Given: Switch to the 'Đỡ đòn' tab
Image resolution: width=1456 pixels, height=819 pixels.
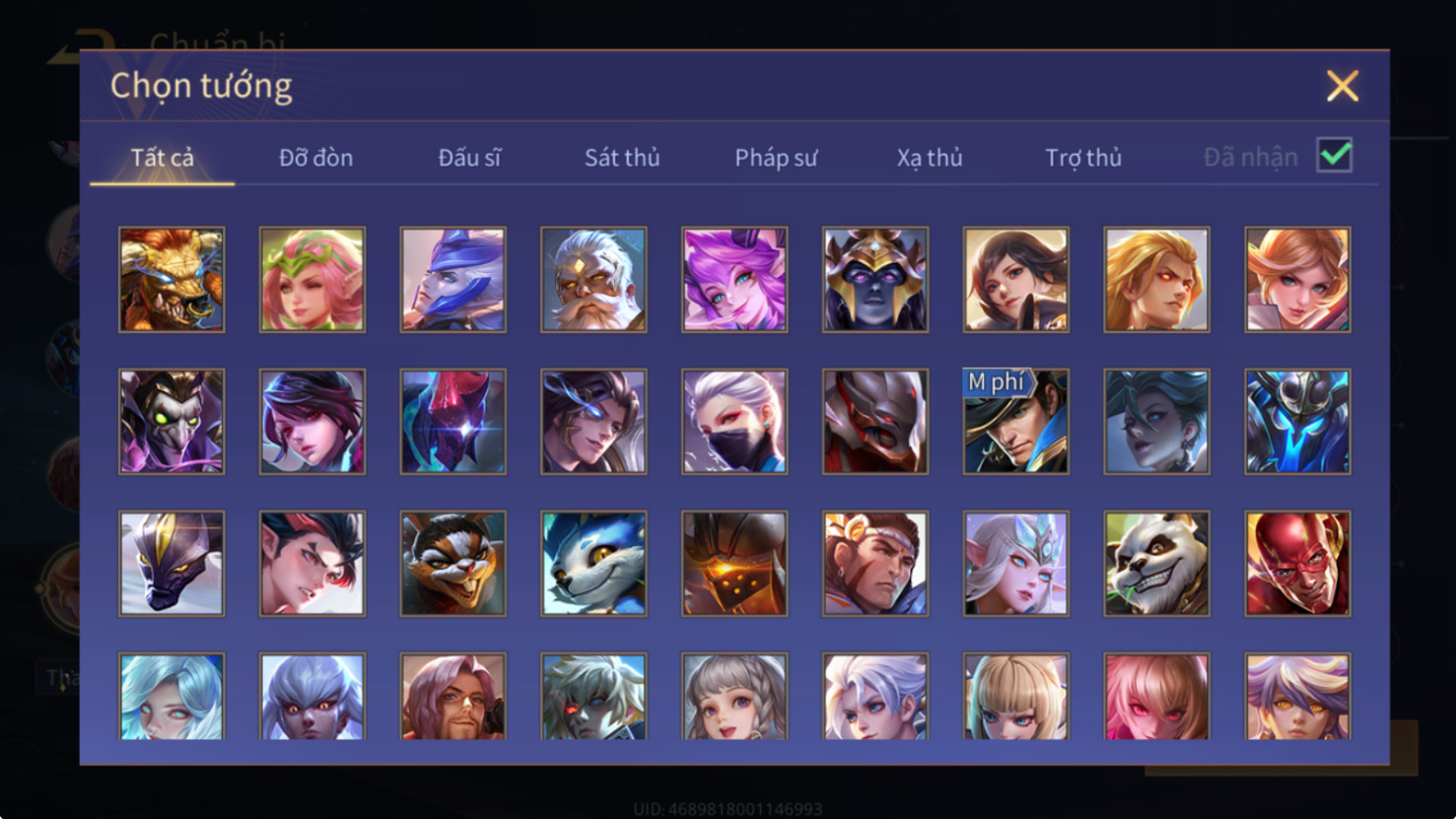Looking at the screenshot, I should click(x=315, y=158).
